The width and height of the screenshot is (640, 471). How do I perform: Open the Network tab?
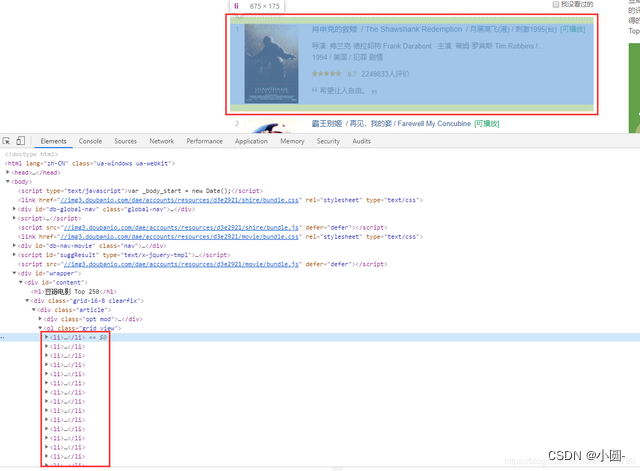pos(162,141)
